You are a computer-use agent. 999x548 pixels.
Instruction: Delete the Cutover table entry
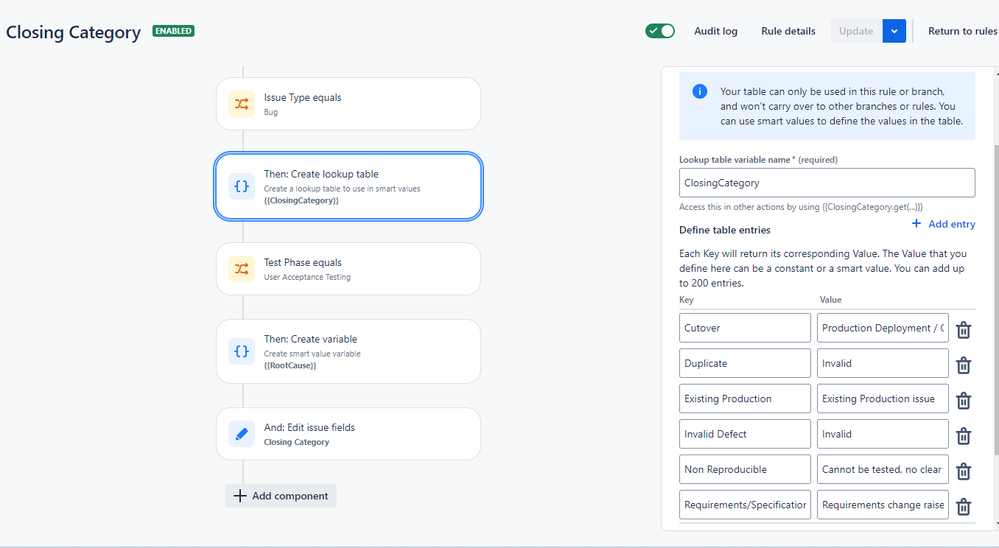point(963,330)
